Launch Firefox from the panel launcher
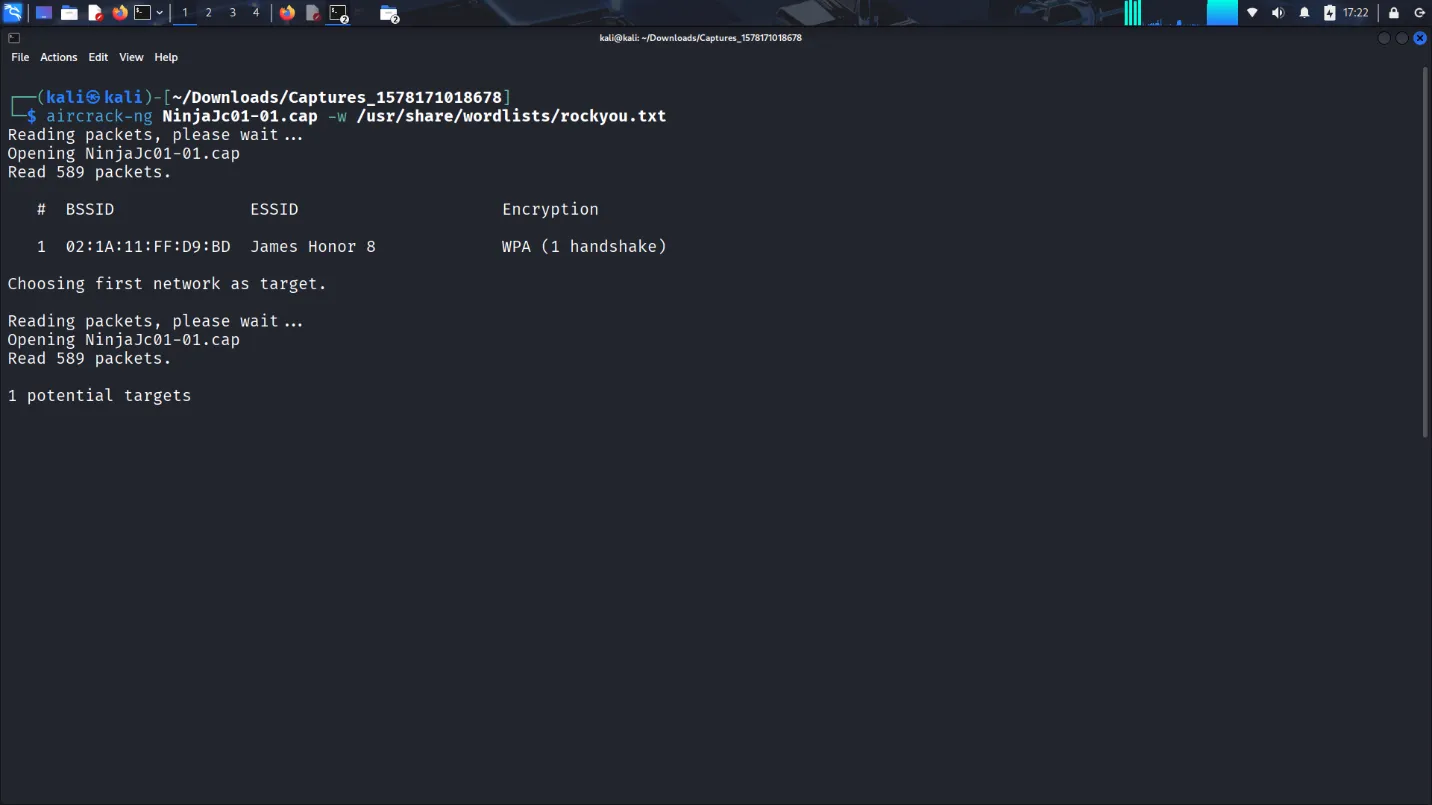 120,13
